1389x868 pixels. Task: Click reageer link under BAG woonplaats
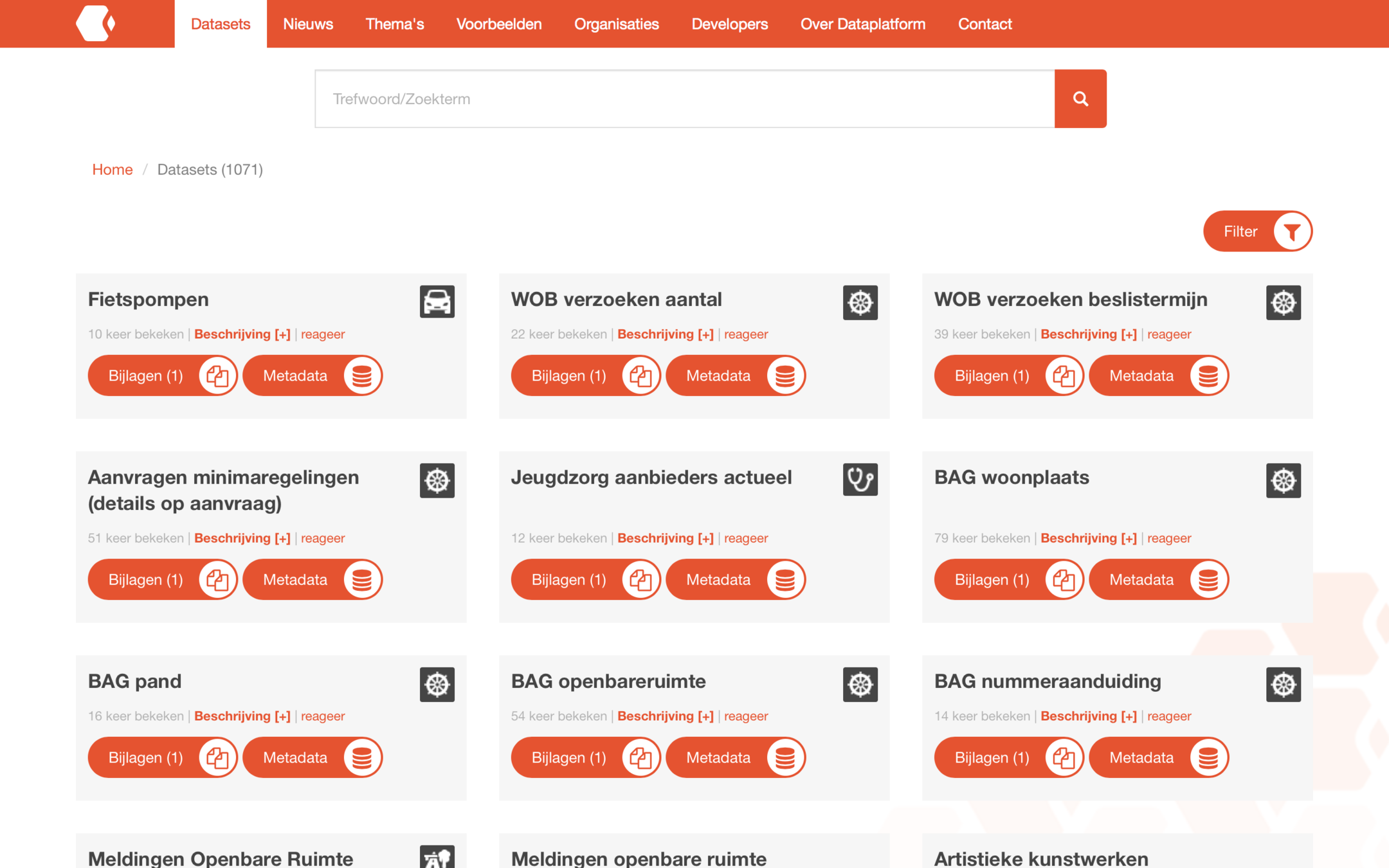point(1168,538)
